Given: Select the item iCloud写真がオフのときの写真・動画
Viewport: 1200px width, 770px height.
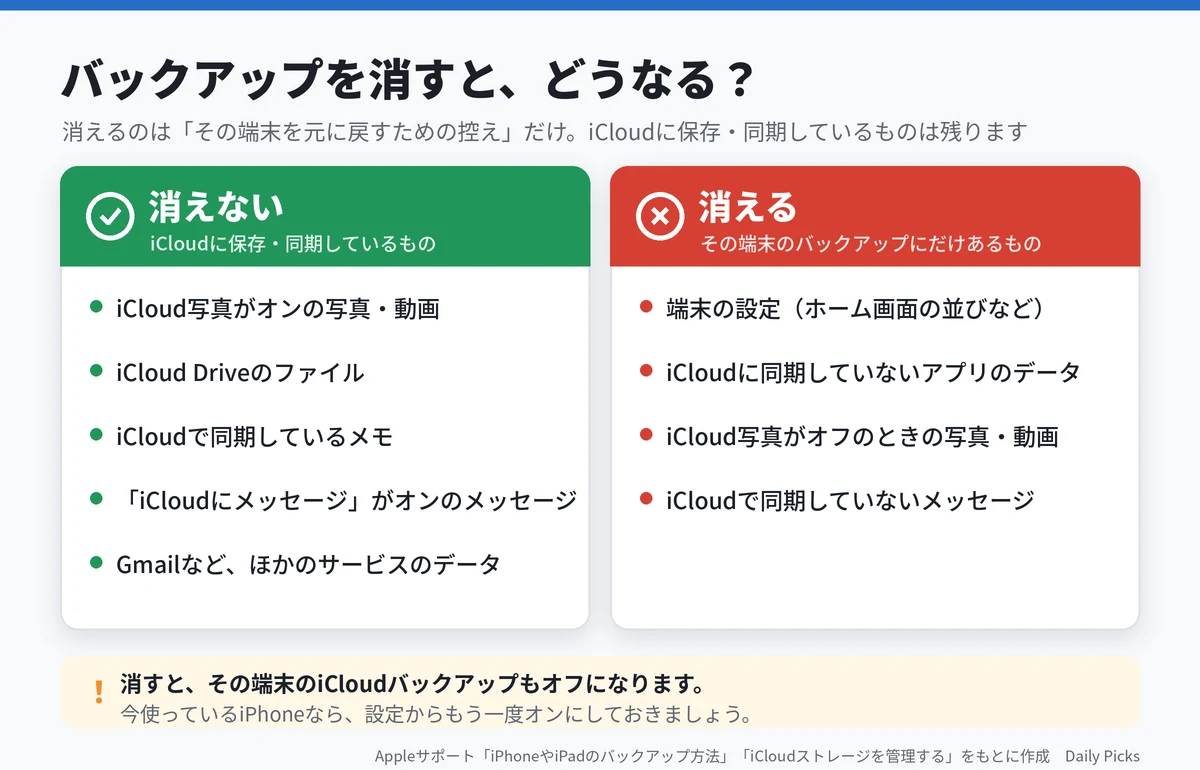Looking at the screenshot, I should coord(862,436).
